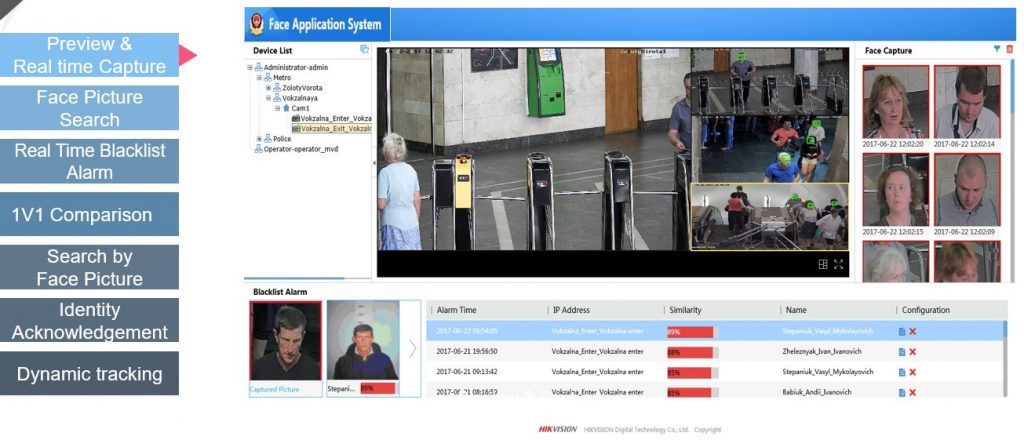Image resolution: width=1024 pixels, height=440 pixels.
Task: Collapse the Vokzalnaya tree node
Action: (268, 98)
